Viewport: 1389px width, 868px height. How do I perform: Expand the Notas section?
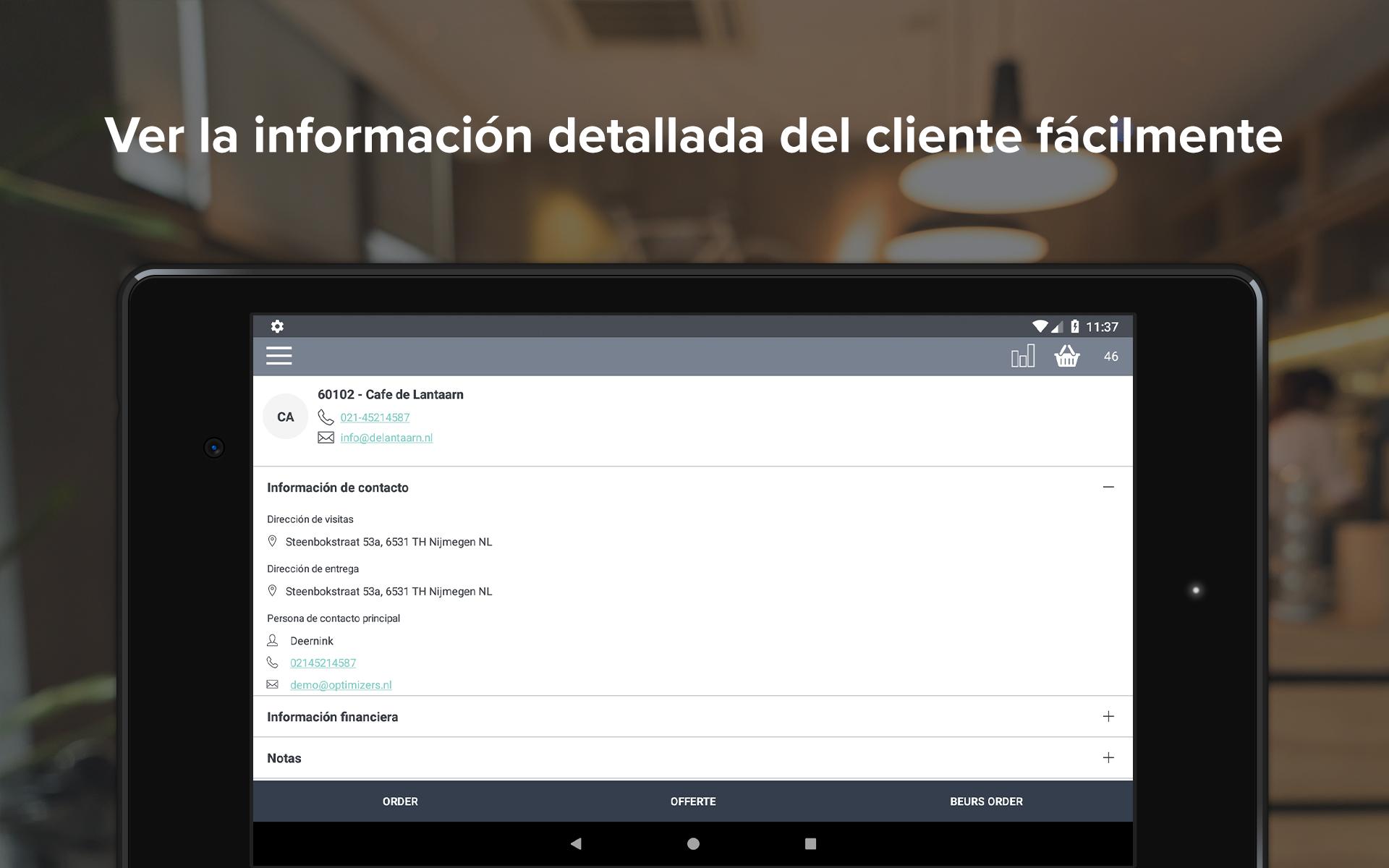pyautogui.click(x=1108, y=758)
